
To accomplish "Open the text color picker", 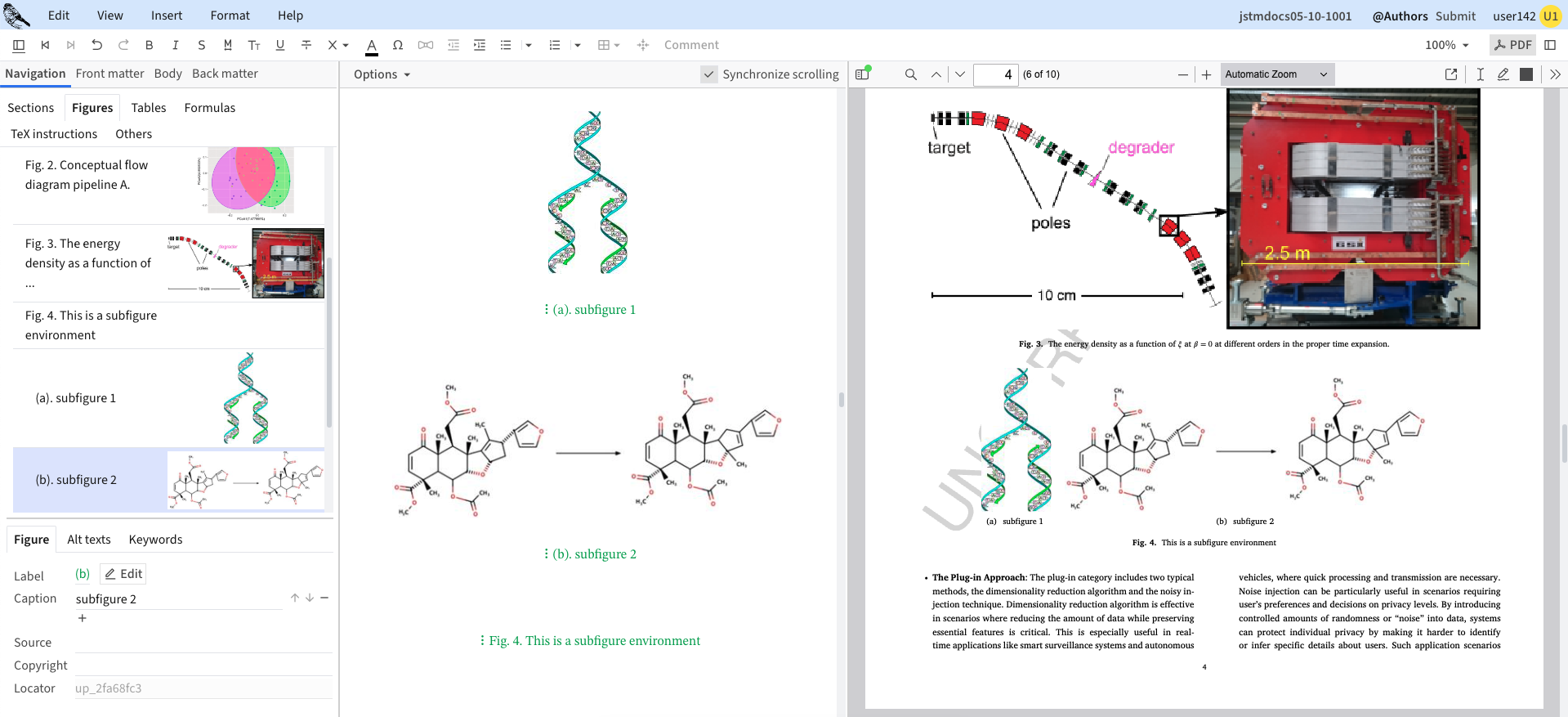I will pyautogui.click(x=371, y=45).
